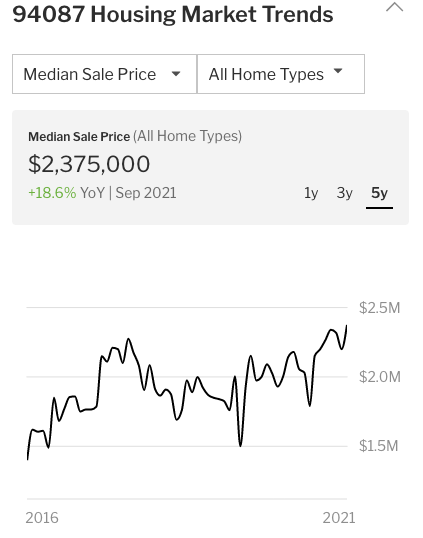Click the 2021 x-axis label
The height and width of the screenshot is (538, 423).
point(339,518)
